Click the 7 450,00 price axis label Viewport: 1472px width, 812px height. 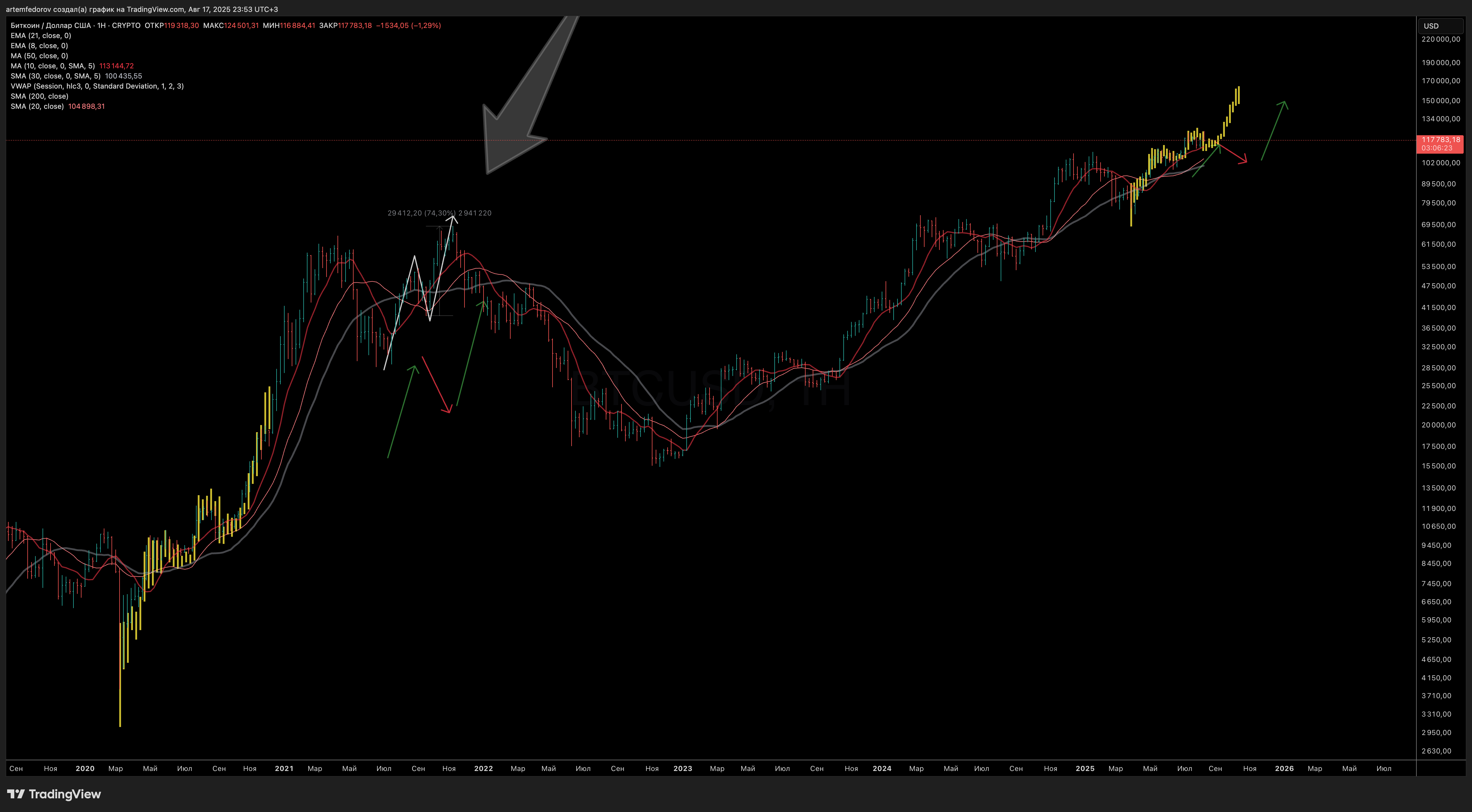click(1437, 584)
